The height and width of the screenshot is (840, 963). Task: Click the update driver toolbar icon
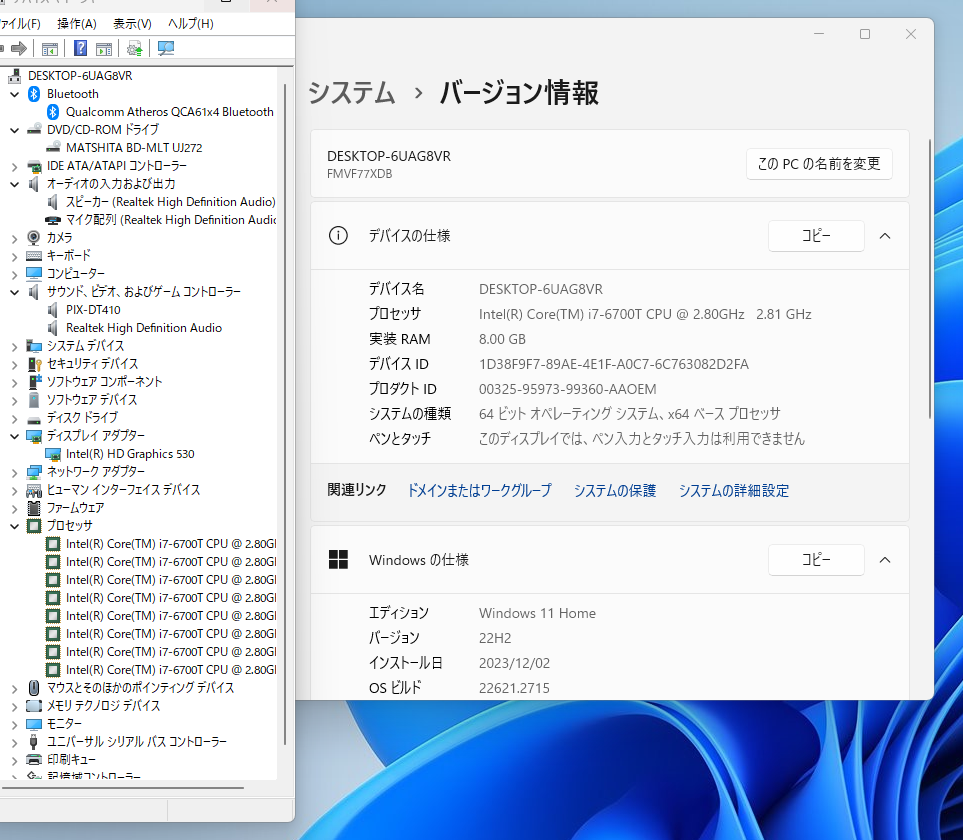135,48
